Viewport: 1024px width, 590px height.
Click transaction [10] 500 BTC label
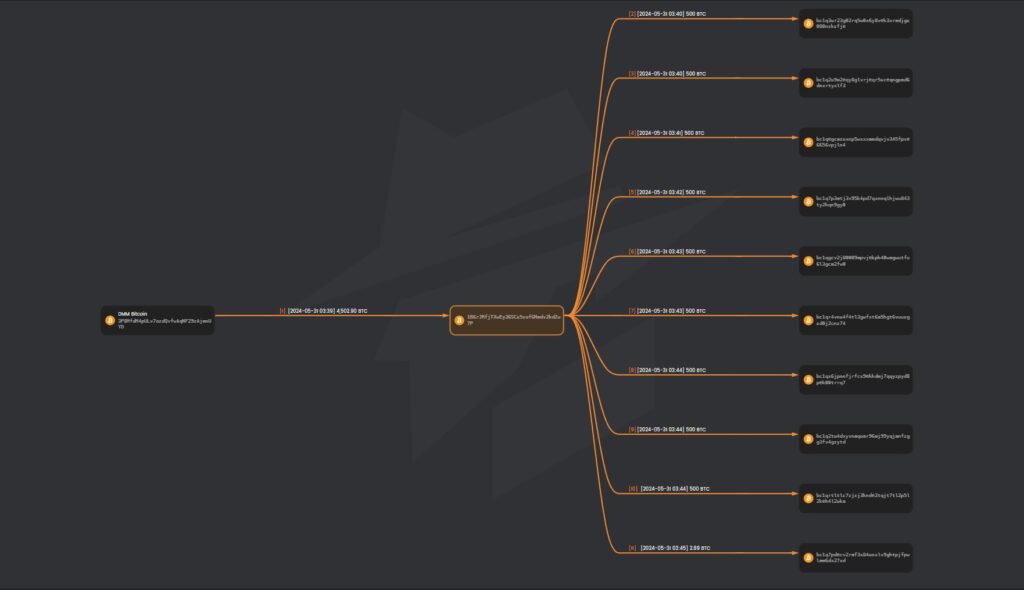coord(670,489)
